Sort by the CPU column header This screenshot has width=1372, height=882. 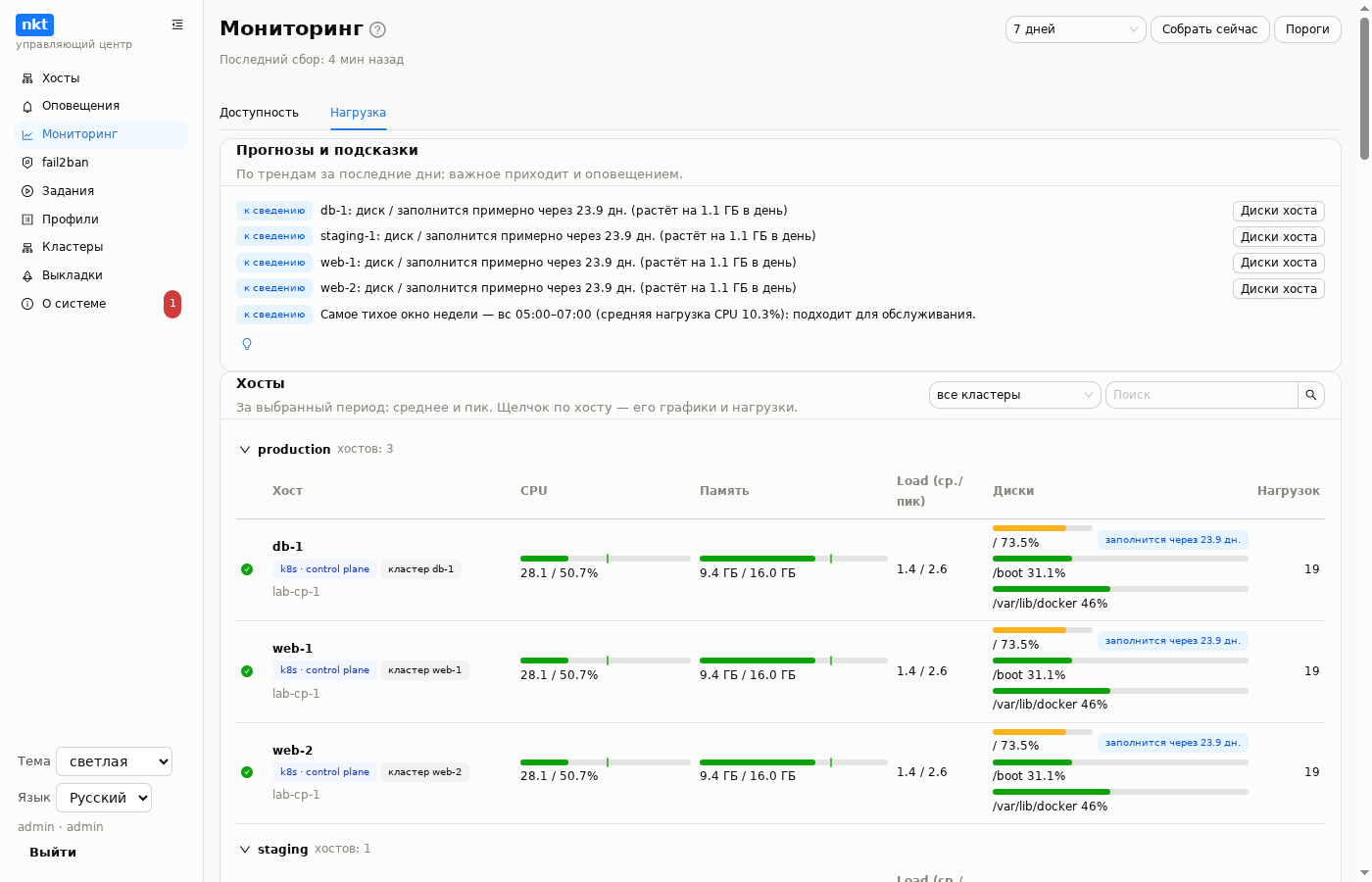coord(534,491)
